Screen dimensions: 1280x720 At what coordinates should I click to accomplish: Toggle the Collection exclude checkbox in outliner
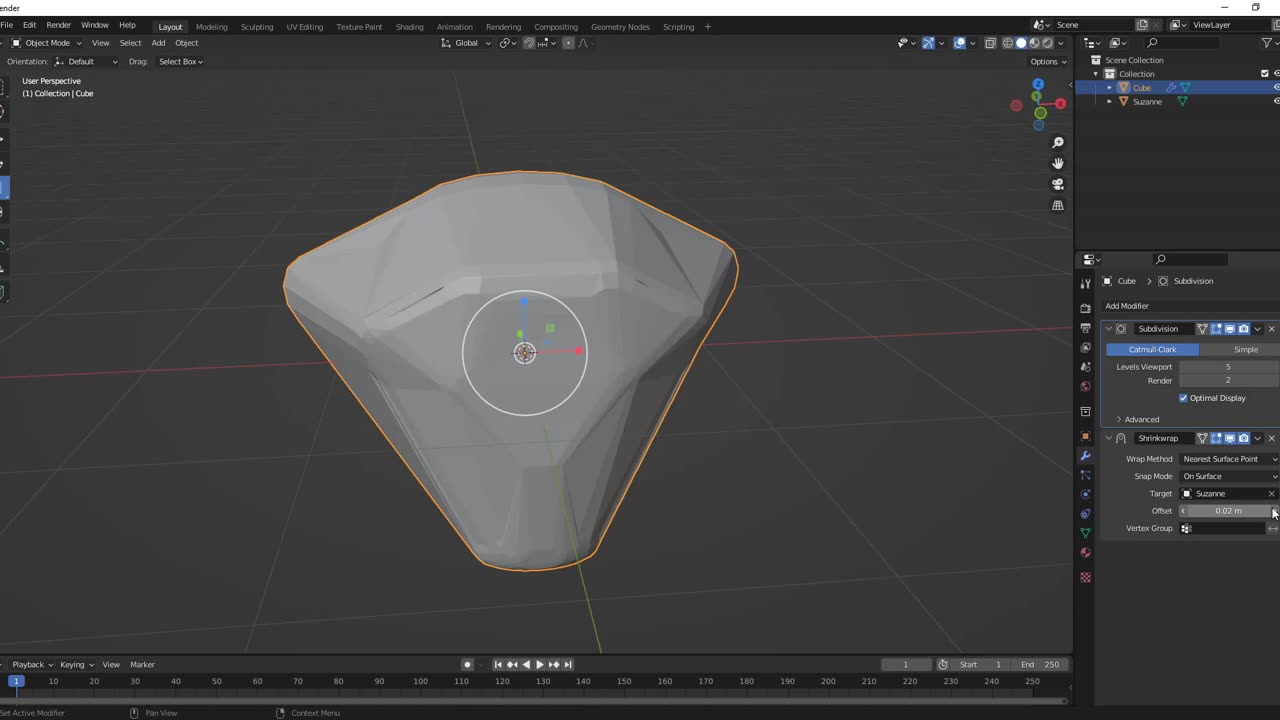click(1264, 74)
